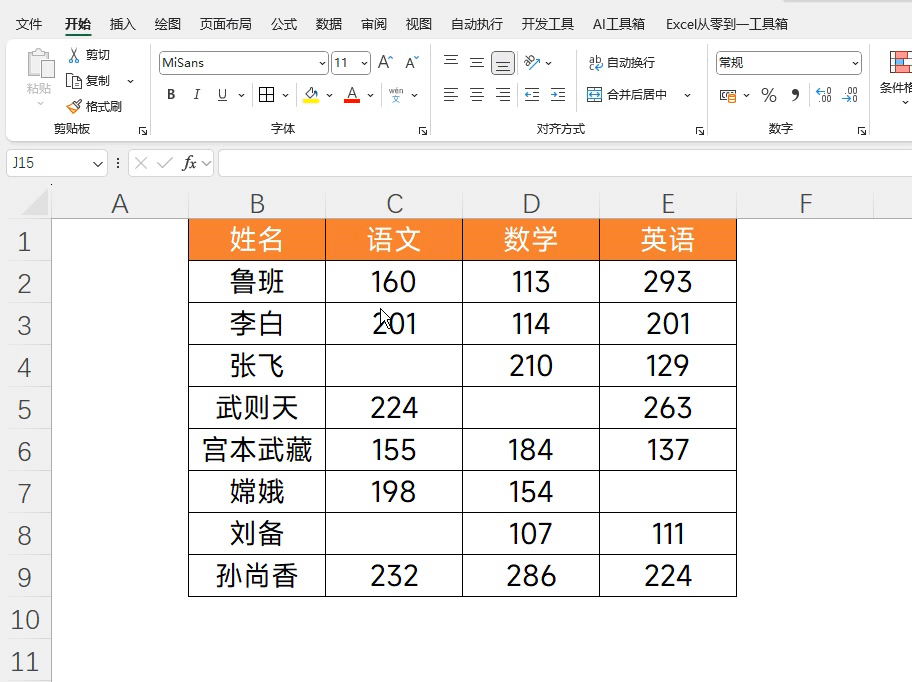The height and width of the screenshot is (682, 912).
Task: Expand the merge and center dropdown arrow
Action: pyautogui.click(x=687, y=95)
